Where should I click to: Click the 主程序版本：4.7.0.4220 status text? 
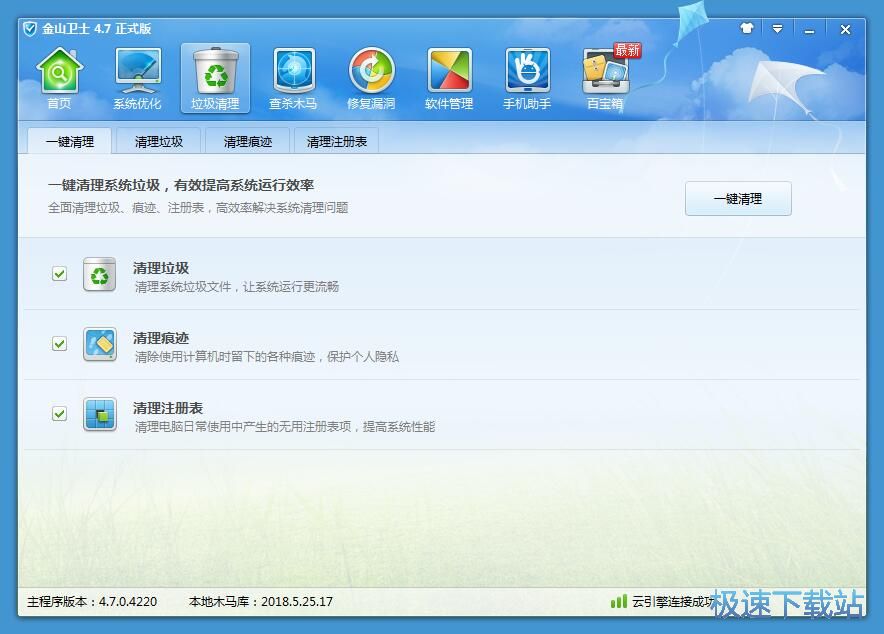coord(92,601)
